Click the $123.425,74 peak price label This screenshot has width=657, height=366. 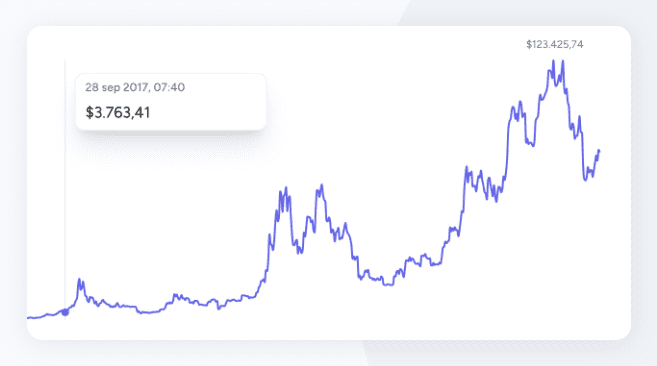click(x=554, y=44)
